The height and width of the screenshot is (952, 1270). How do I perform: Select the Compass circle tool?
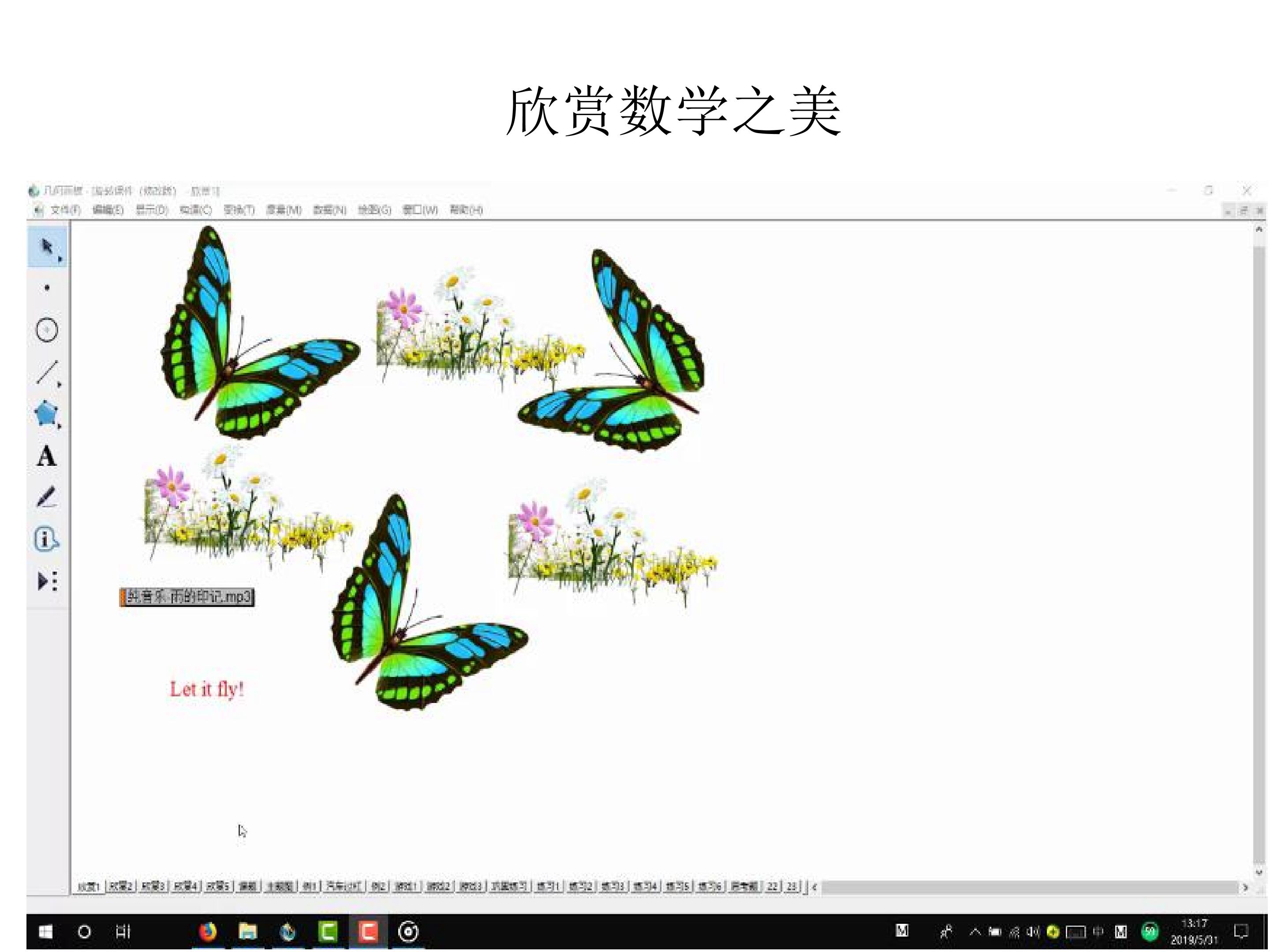pos(47,330)
